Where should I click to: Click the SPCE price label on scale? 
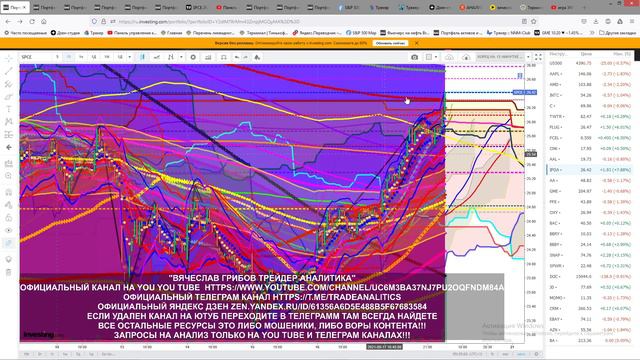click(x=524, y=93)
